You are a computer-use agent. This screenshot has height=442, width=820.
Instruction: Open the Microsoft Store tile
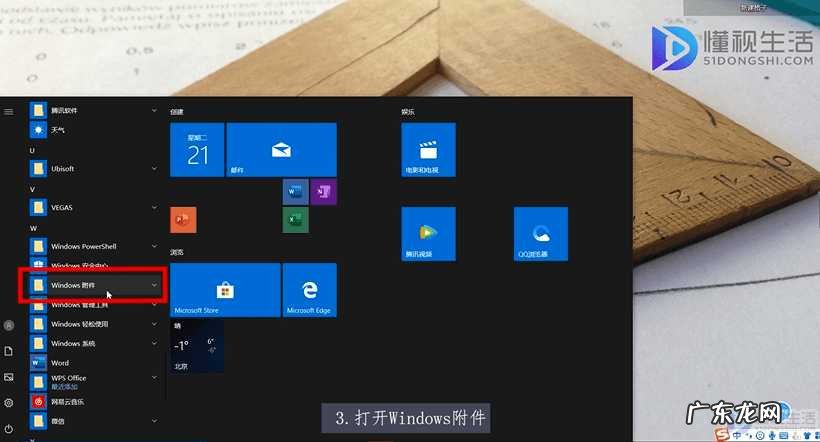225,290
